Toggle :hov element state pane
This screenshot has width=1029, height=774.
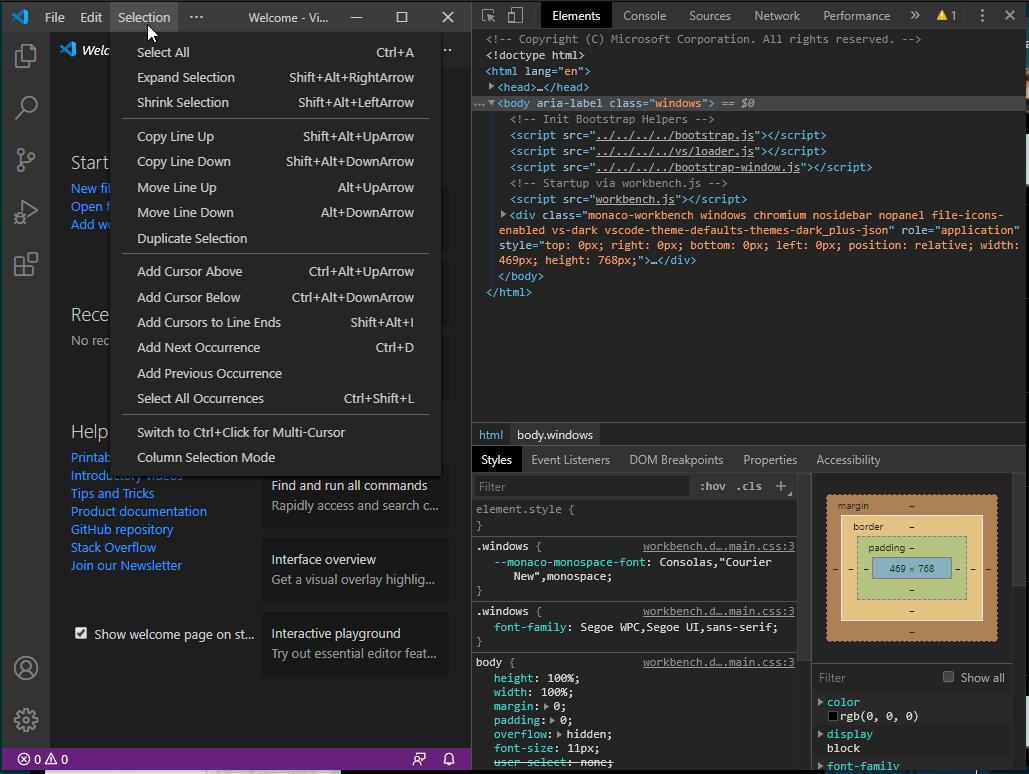click(x=713, y=486)
